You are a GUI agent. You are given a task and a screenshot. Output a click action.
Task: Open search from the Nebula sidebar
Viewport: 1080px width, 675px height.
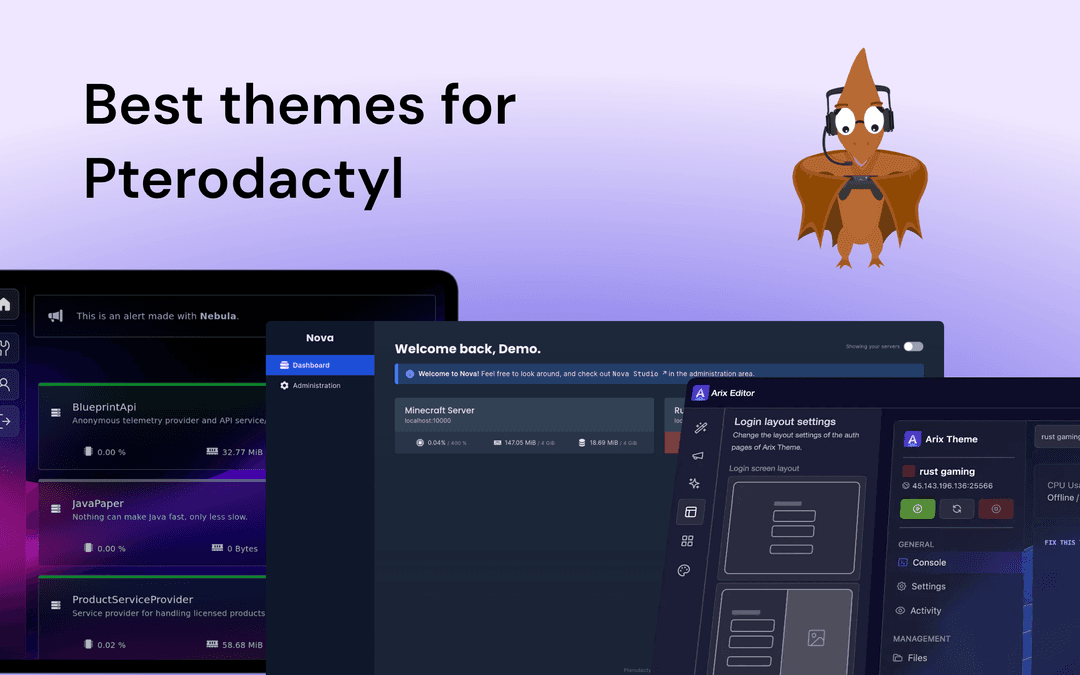pos(6,385)
